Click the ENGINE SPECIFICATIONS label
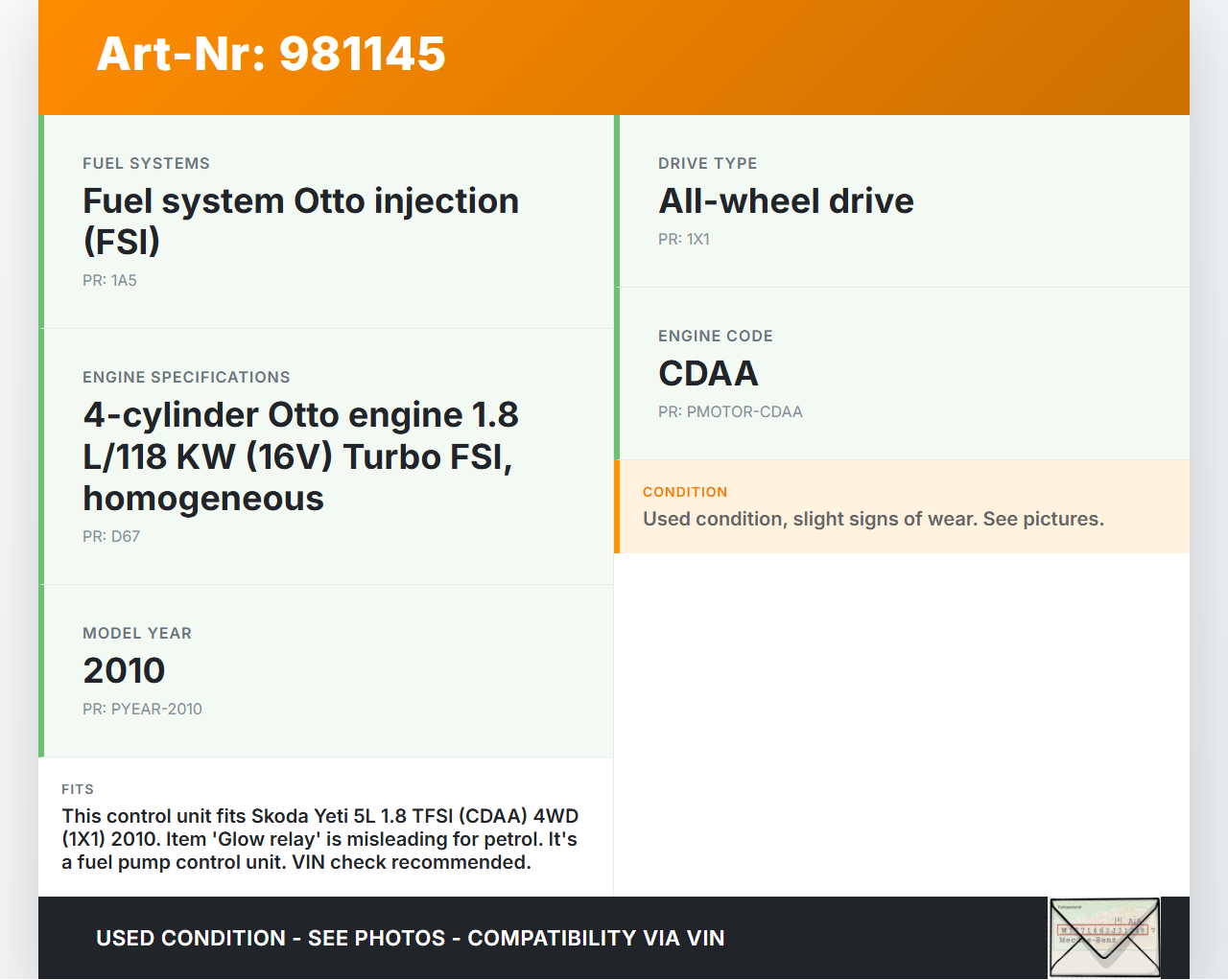 (186, 377)
